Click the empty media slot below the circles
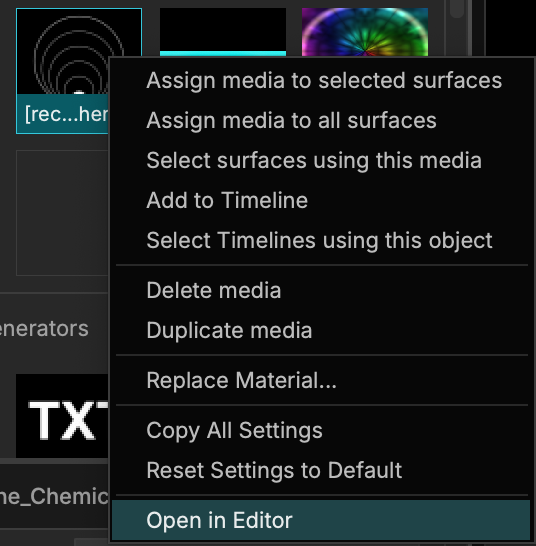The image size is (536, 546). 63,213
